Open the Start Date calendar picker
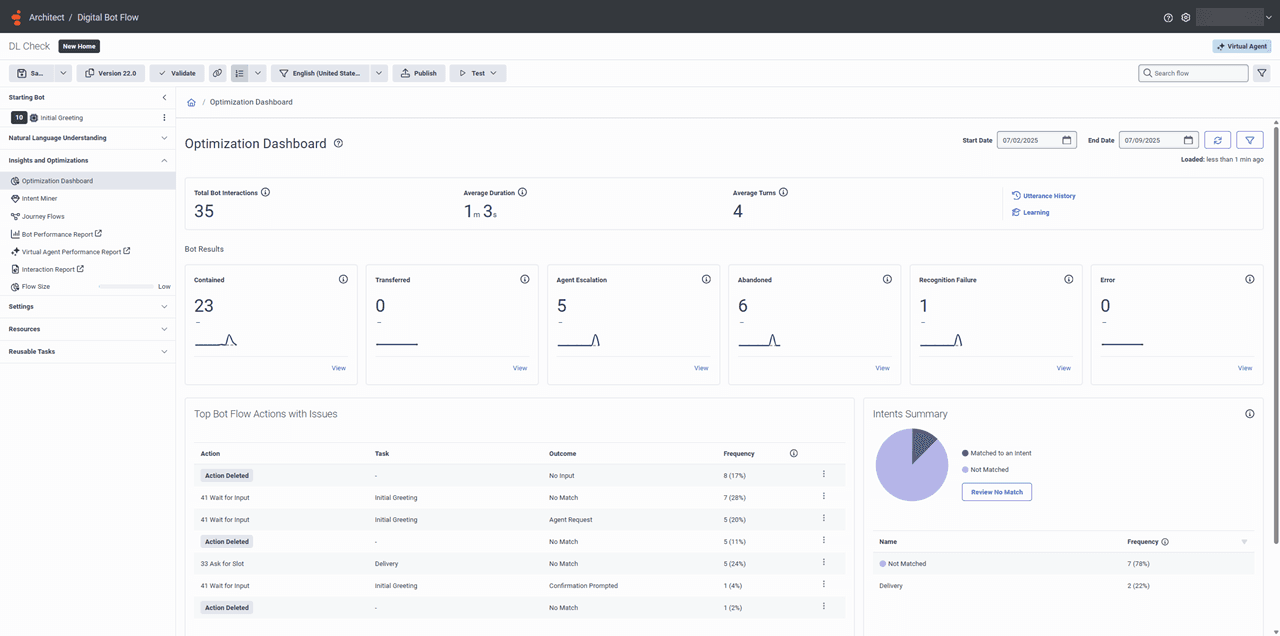 1067,140
